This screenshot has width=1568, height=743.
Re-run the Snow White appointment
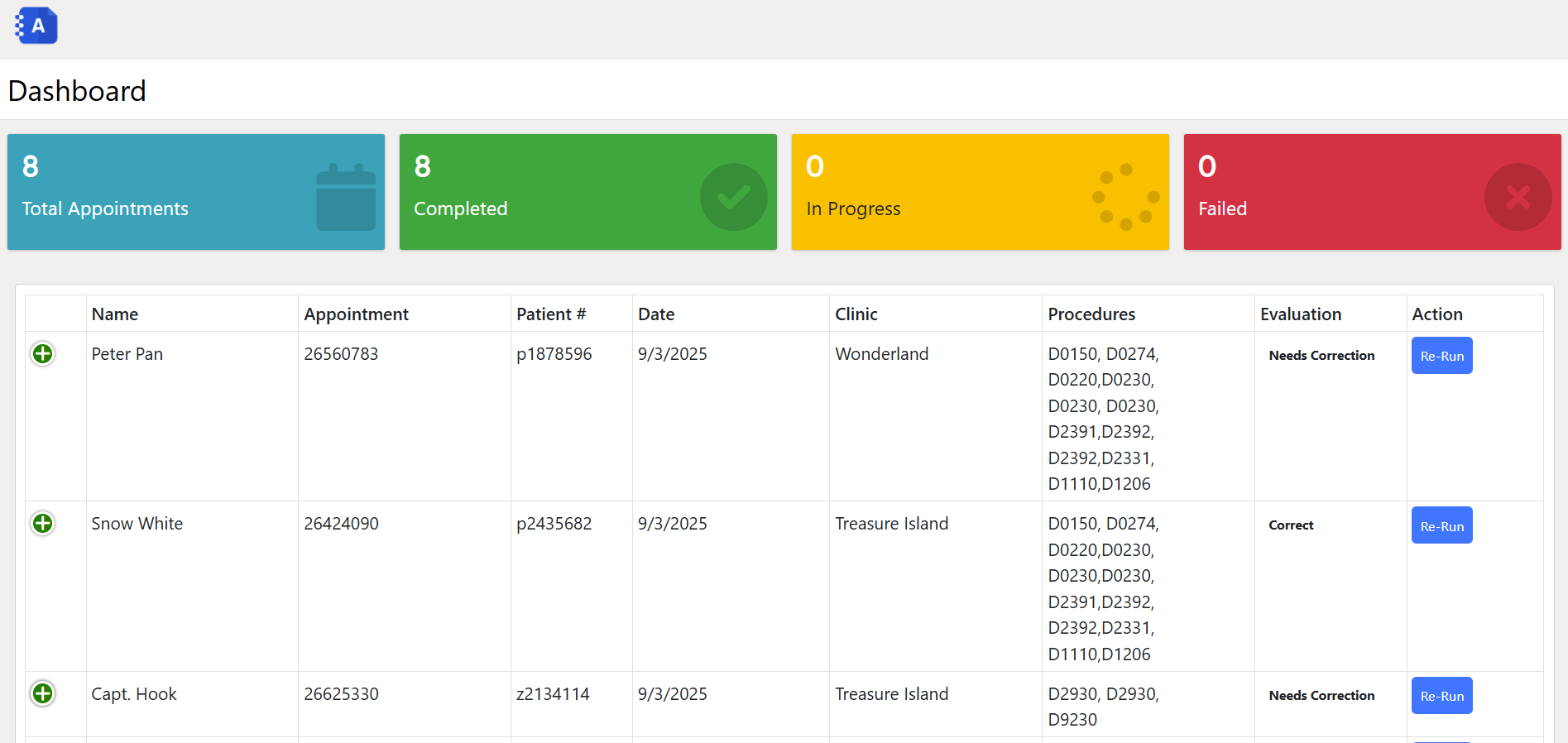pyautogui.click(x=1441, y=525)
